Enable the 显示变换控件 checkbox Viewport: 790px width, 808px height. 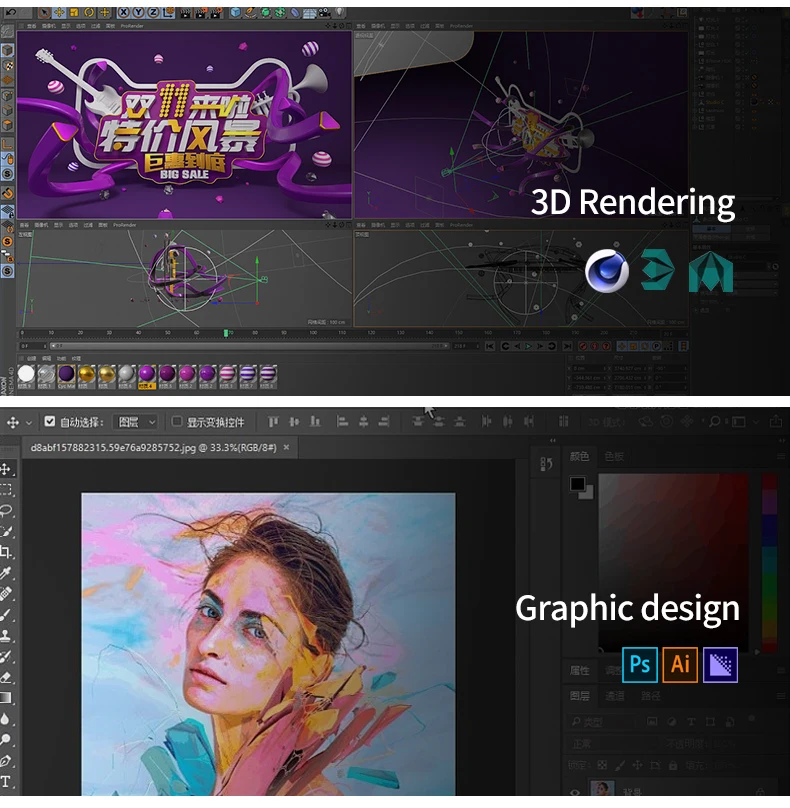pos(177,422)
